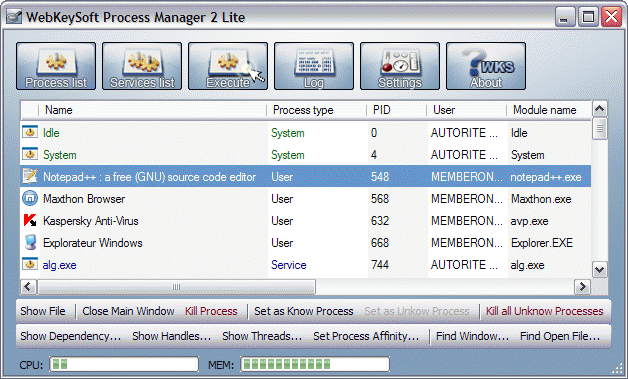Click module name Explorer.EXE
The image size is (628, 379).
coord(542,243)
